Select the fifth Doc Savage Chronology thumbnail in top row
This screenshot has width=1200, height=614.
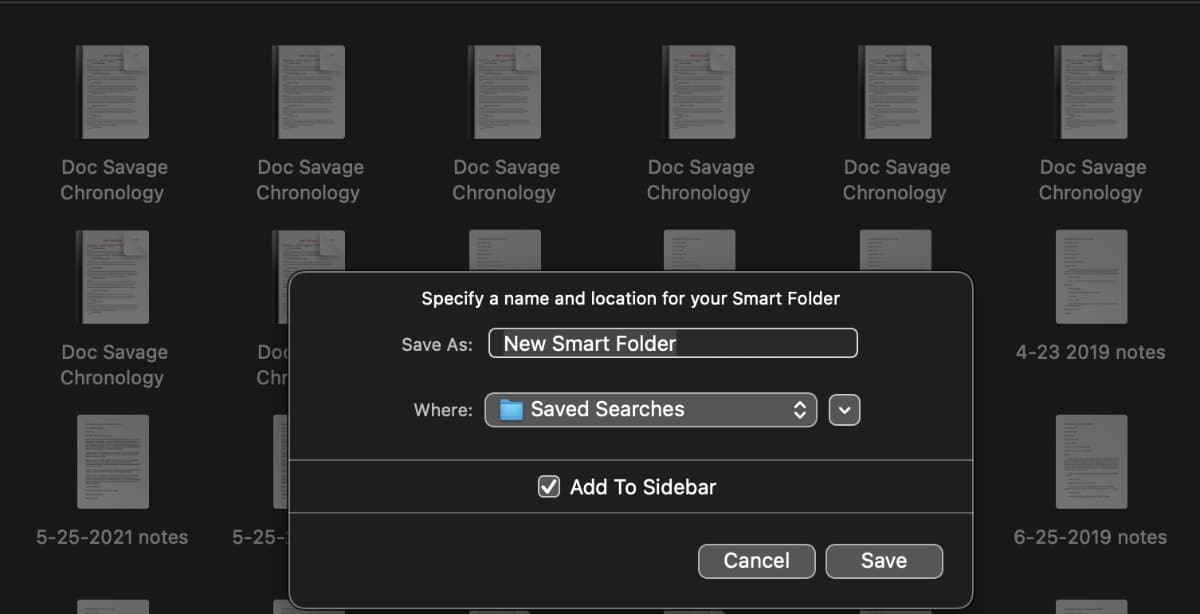pyautogui.click(x=896, y=92)
